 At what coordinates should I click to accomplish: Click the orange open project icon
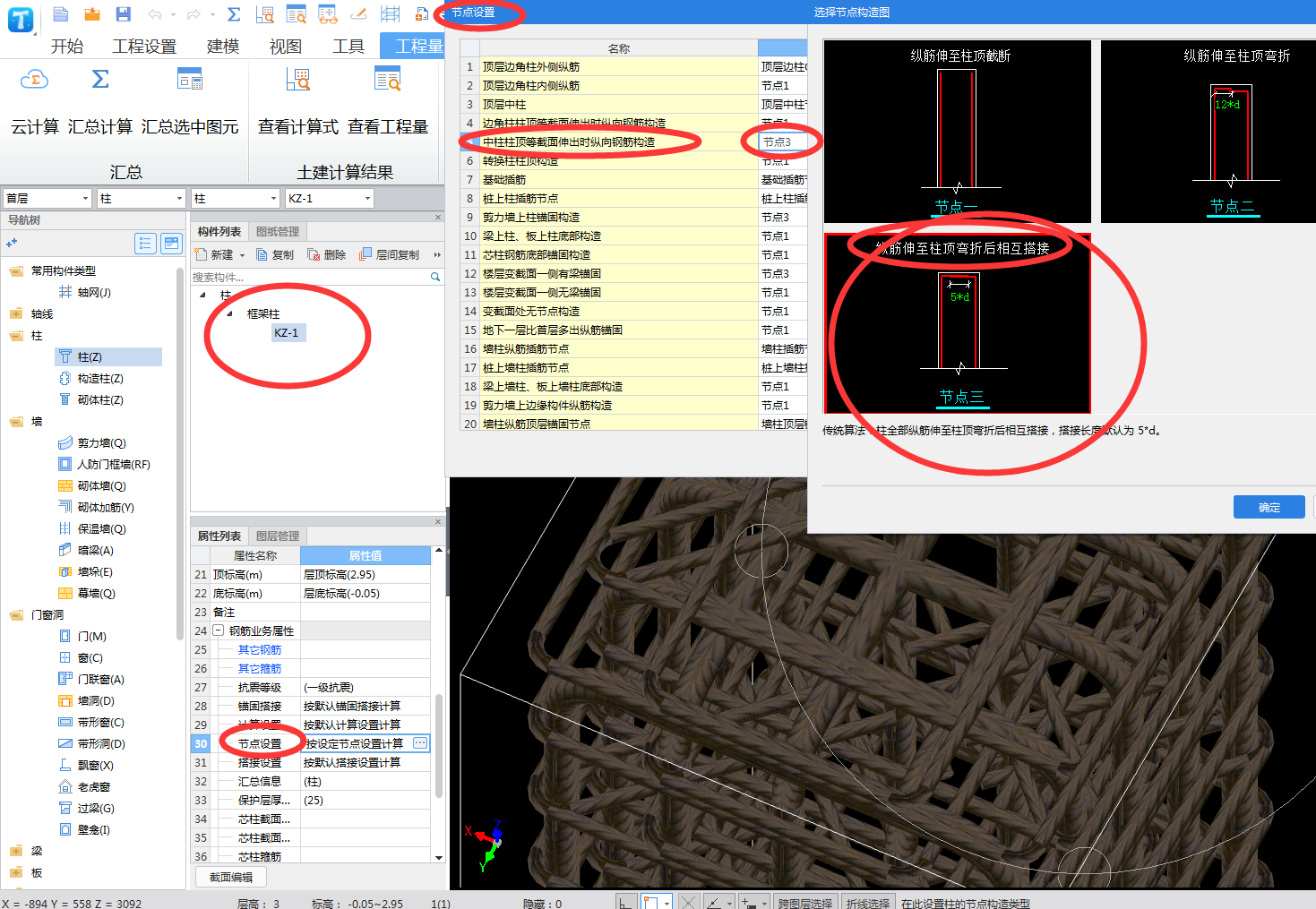click(91, 14)
